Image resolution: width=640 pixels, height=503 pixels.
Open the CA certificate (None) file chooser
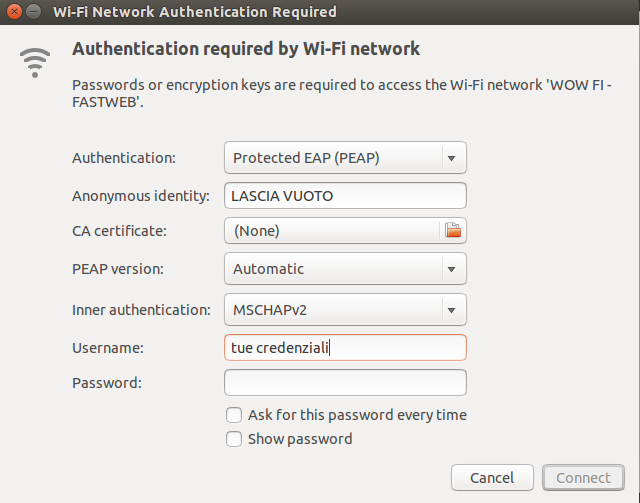click(x=332, y=231)
